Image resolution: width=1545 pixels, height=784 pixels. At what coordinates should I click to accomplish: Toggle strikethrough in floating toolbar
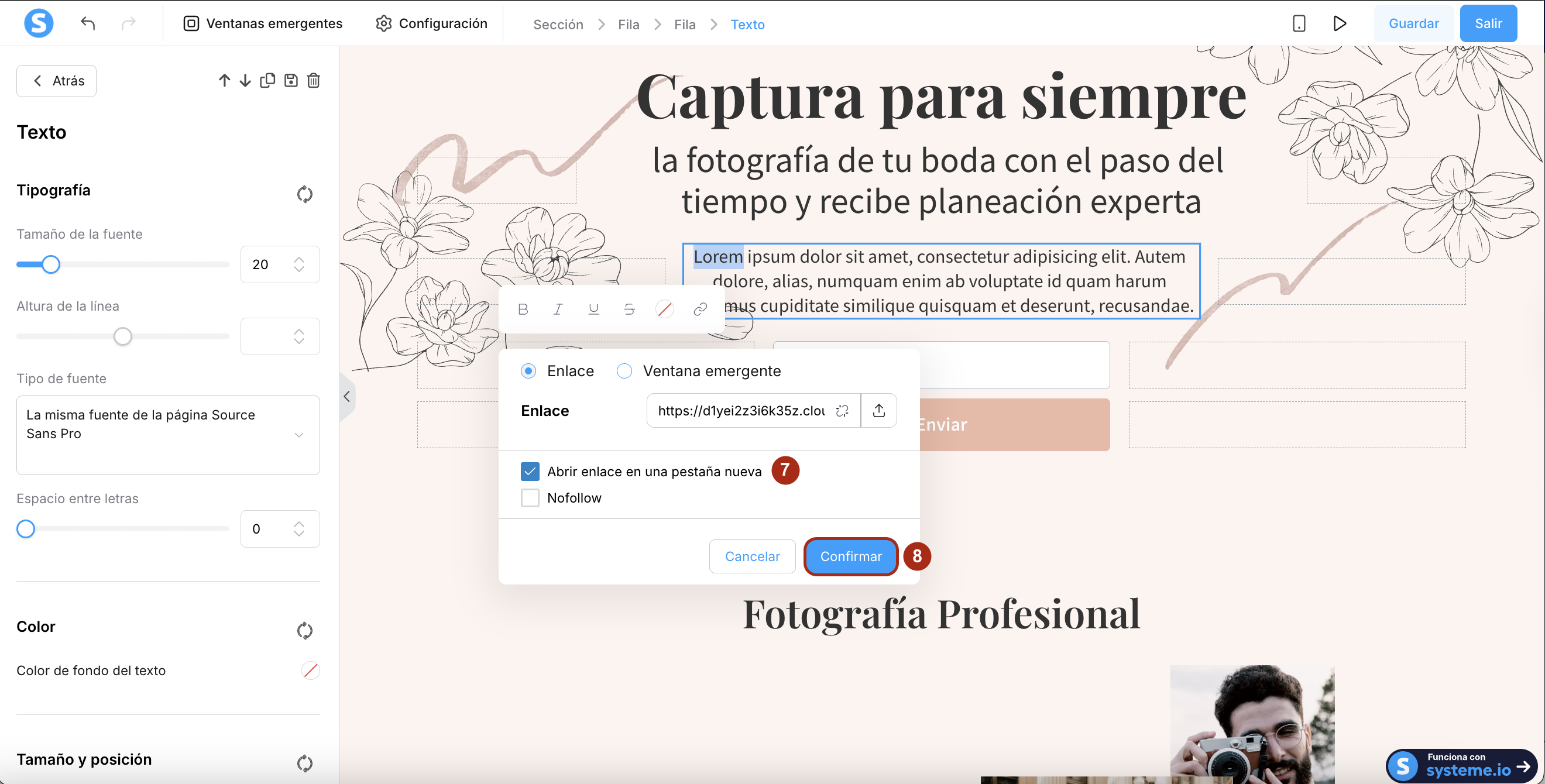pos(629,310)
